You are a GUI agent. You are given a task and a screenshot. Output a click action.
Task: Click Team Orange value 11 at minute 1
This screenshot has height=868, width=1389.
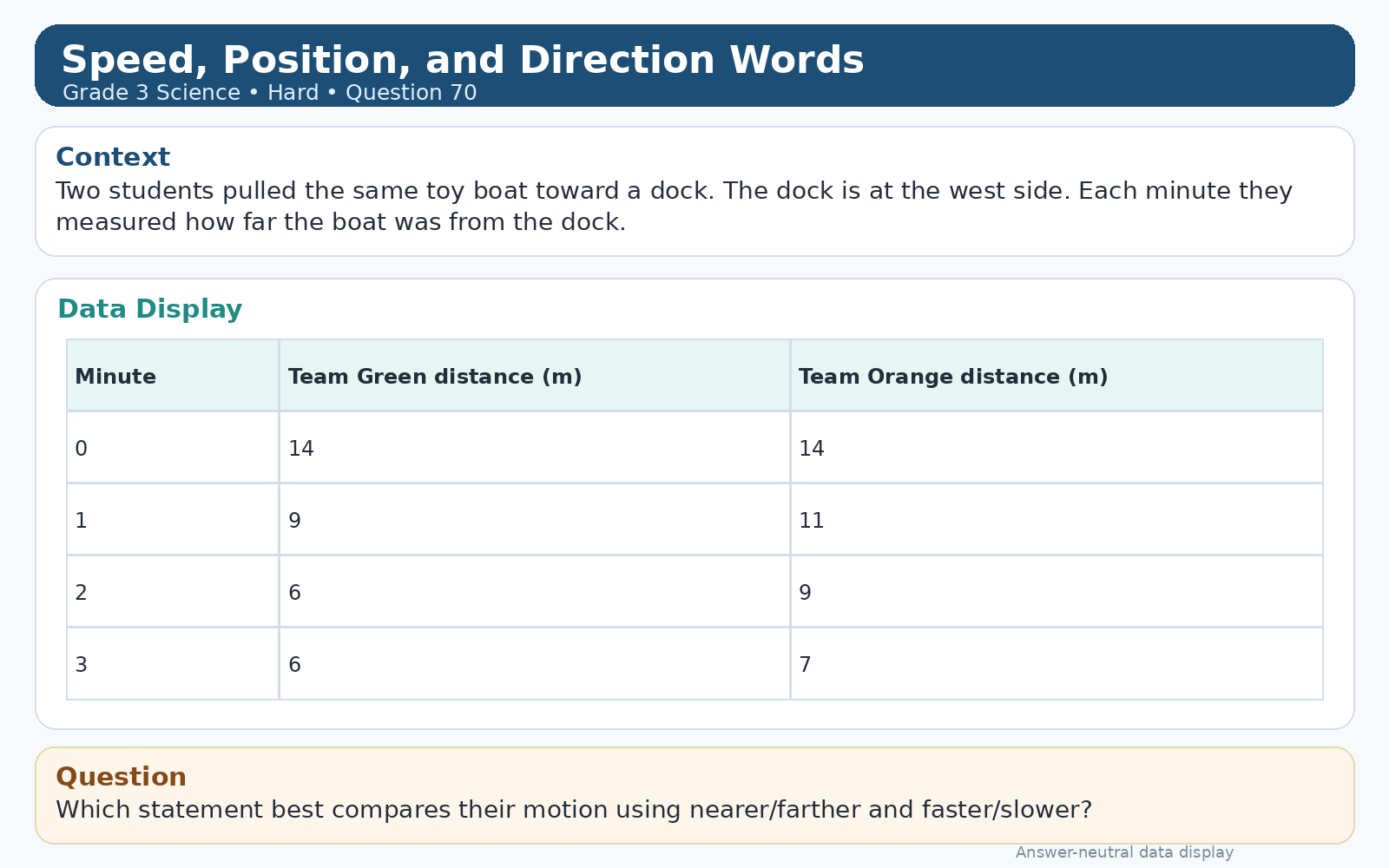tap(812, 521)
